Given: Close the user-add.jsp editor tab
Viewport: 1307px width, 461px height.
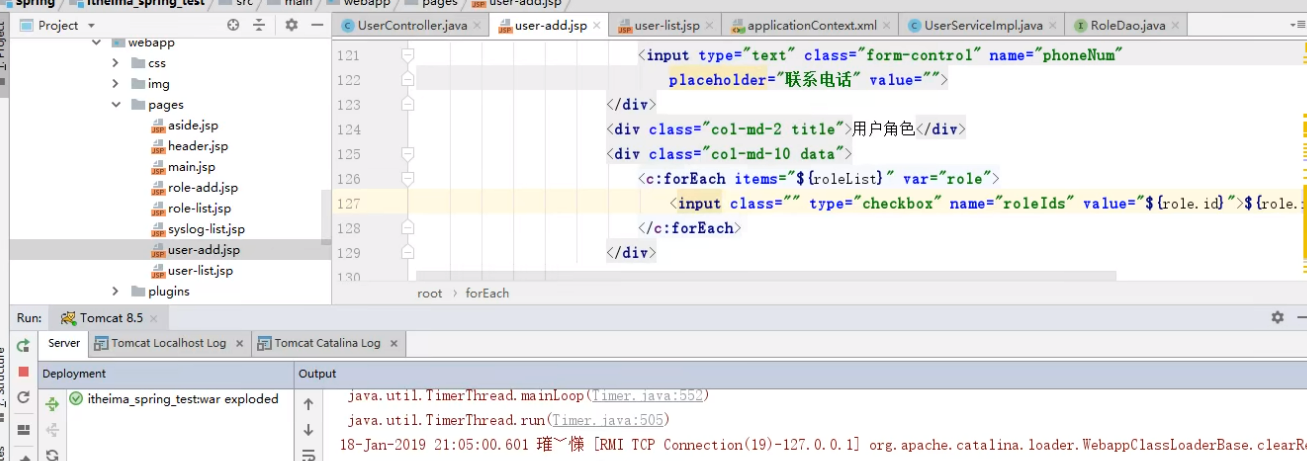Looking at the screenshot, I should (x=597, y=26).
